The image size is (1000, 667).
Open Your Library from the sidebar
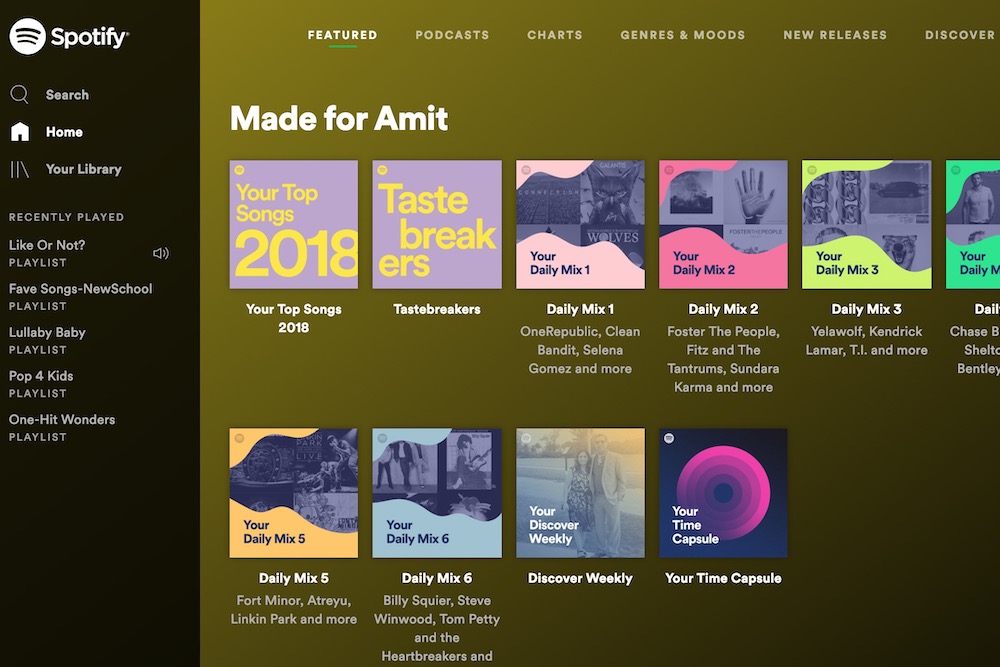[81, 169]
